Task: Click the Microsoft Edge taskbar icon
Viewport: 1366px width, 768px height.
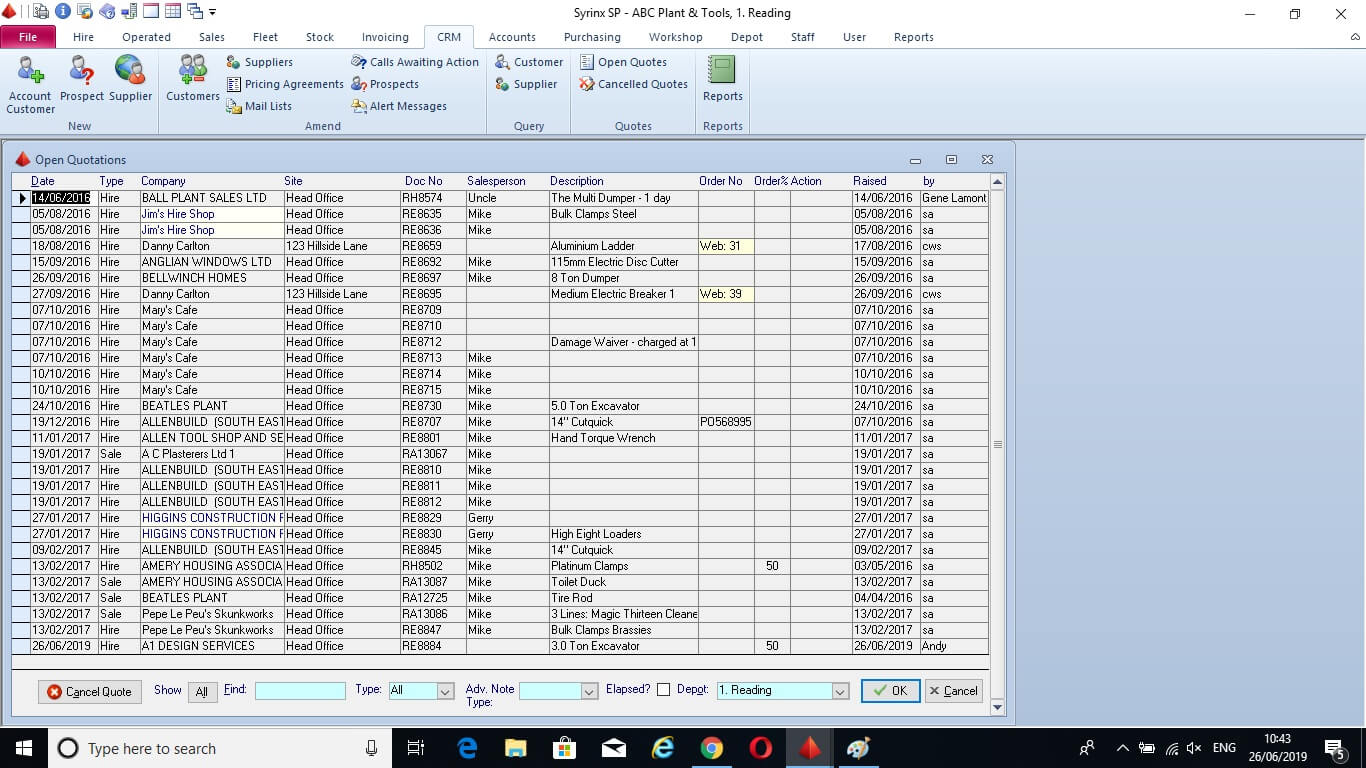Action: [x=467, y=748]
